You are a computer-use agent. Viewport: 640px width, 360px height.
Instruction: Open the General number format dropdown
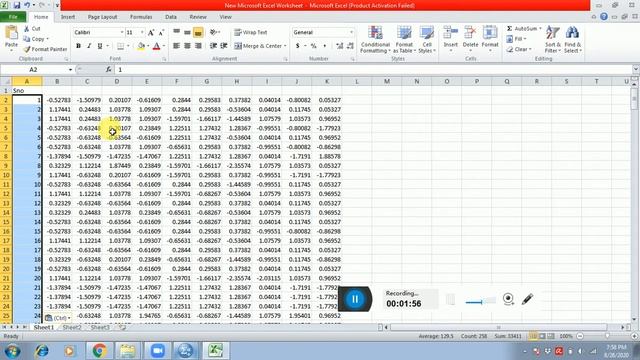click(351, 32)
